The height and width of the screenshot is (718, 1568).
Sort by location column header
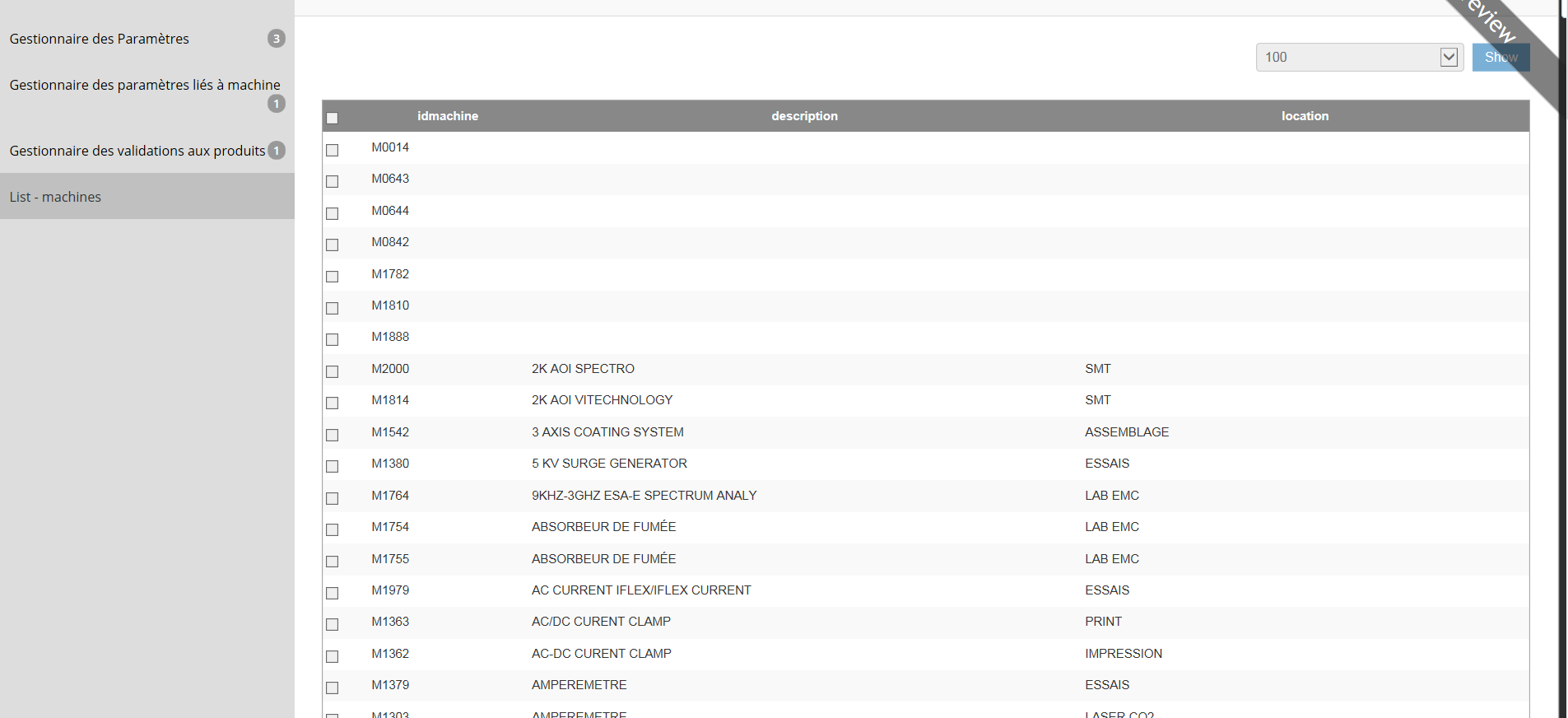click(x=1305, y=116)
